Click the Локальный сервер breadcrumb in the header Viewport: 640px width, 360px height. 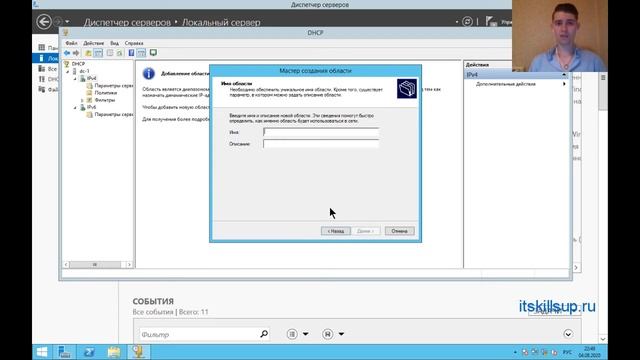tap(221, 22)
